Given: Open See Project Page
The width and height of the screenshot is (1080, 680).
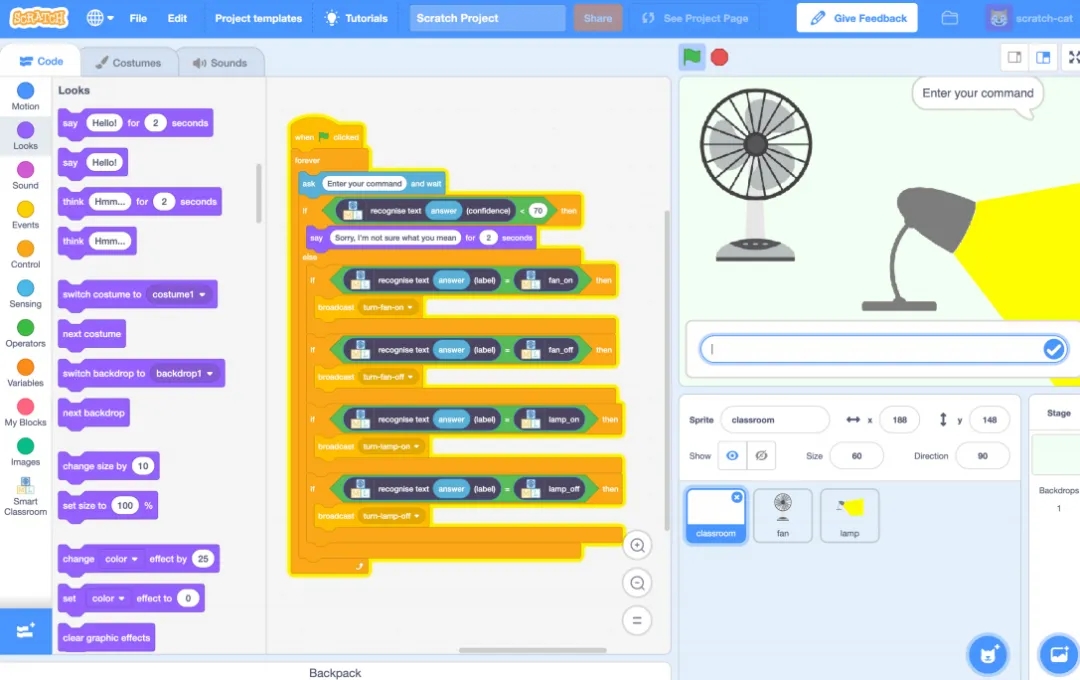Looking at the screenshot, I should pos(695,18).
